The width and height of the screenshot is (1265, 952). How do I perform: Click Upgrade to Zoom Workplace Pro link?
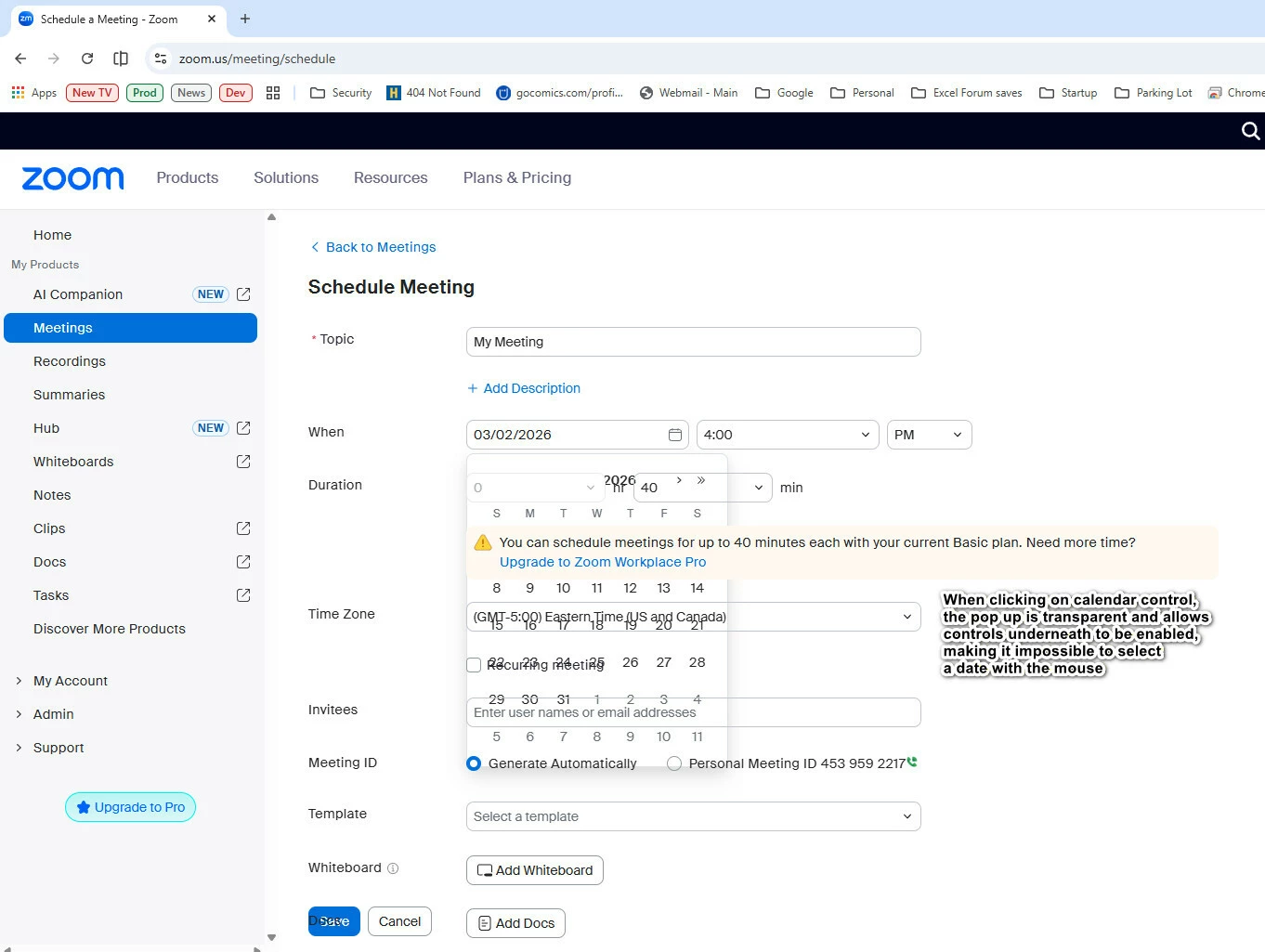tap(603, 562)
